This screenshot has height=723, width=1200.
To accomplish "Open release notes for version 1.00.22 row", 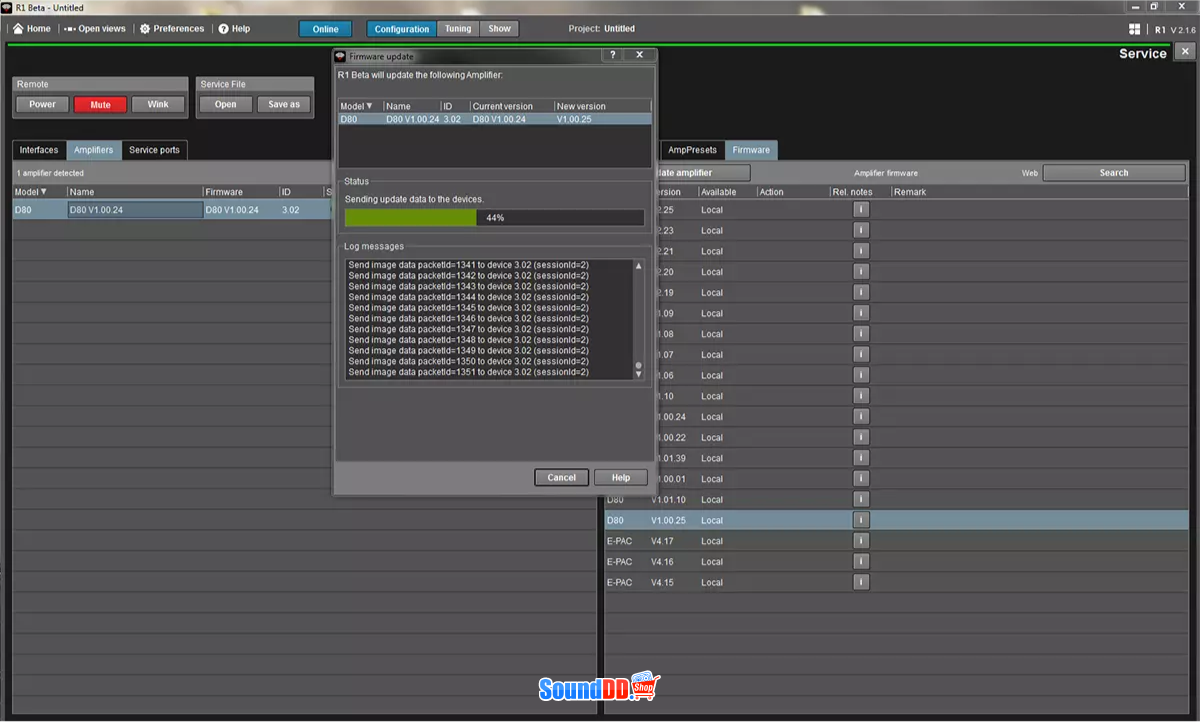I will (861, 437).
